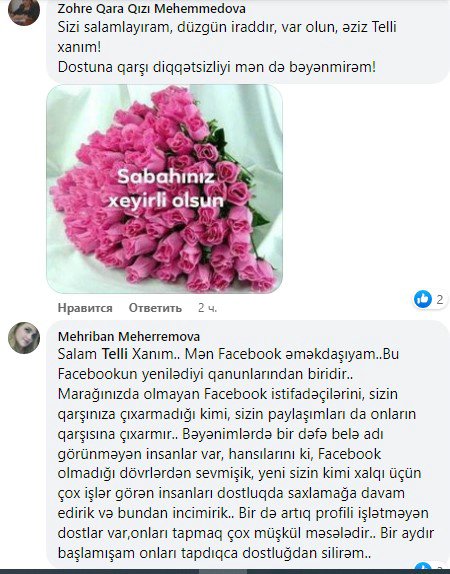Click "Ответить" to reply to Zohre
The width and height of the screenshot is (450, 574).
tap(155, 308)
